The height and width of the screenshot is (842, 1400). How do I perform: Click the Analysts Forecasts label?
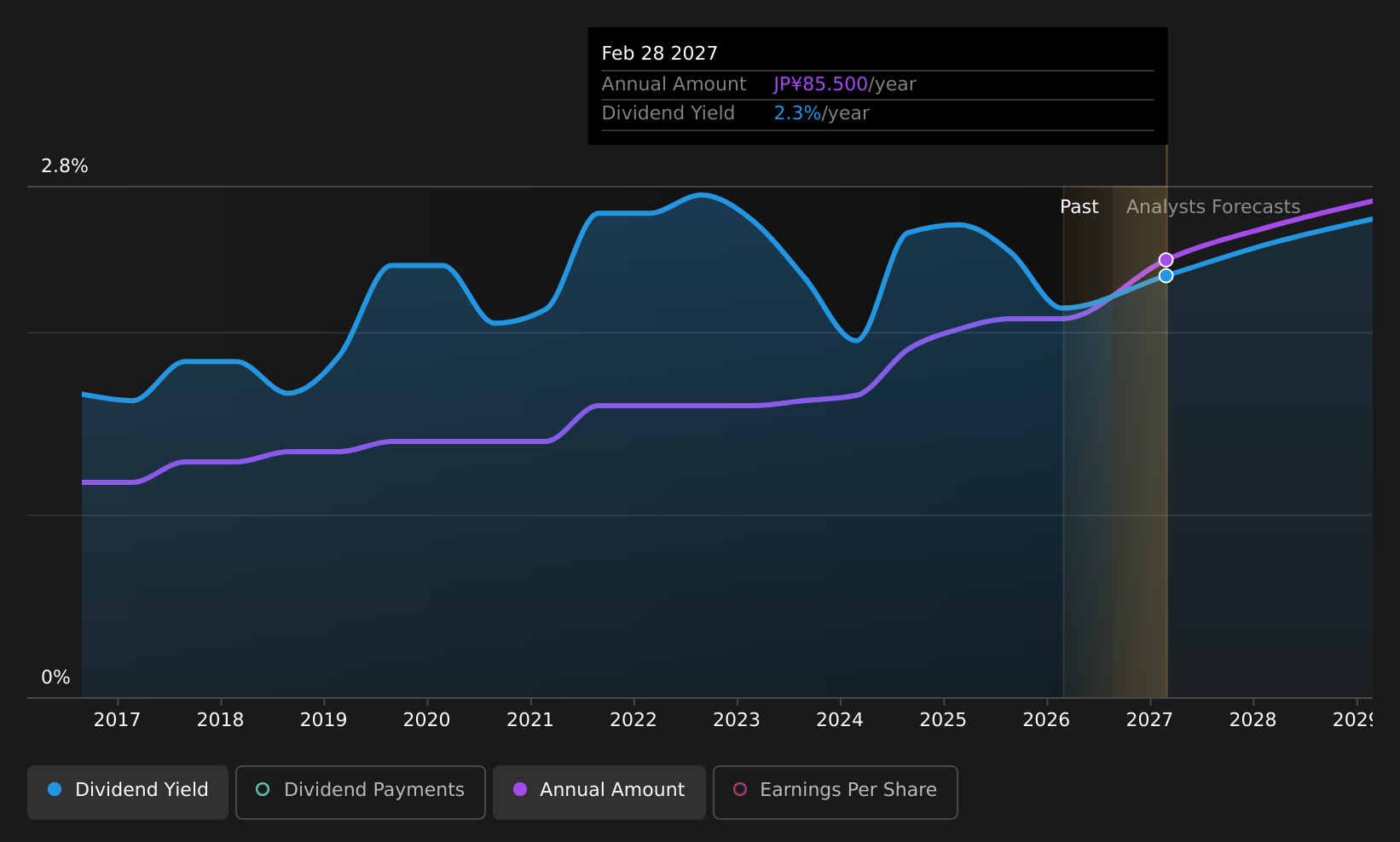(1213, 207)
